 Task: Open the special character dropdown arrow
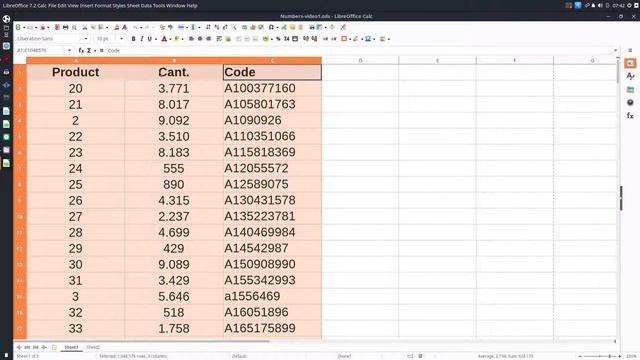(277, 28)
